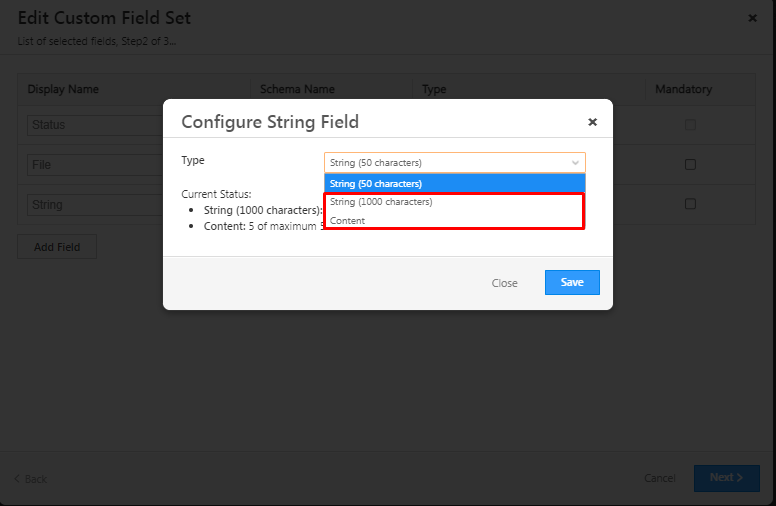Open the Type dropdown arrow
This screenshot has width=776, height=506.
coord(575,162)
